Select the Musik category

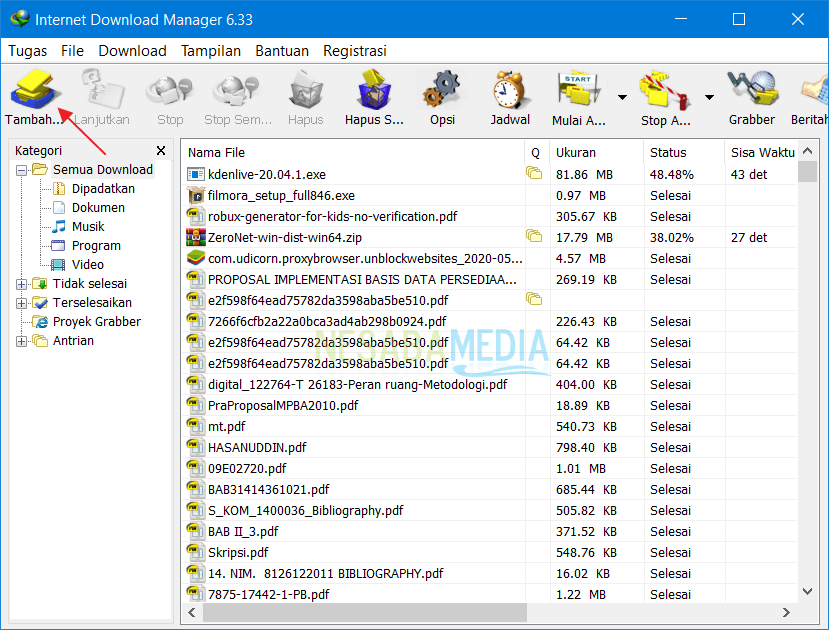point(88,227)
